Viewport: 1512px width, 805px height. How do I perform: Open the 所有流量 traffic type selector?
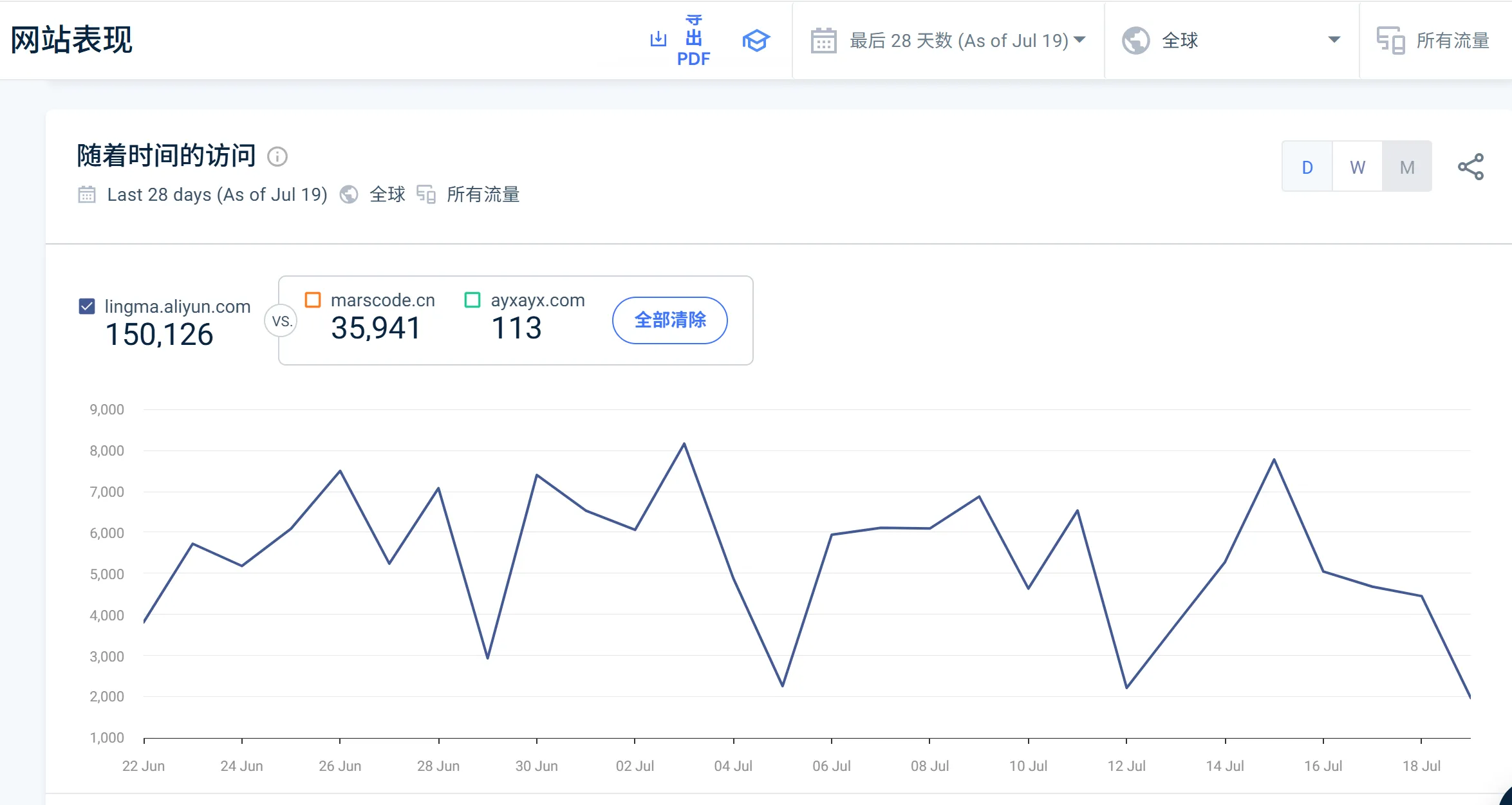click(1452, 41)
